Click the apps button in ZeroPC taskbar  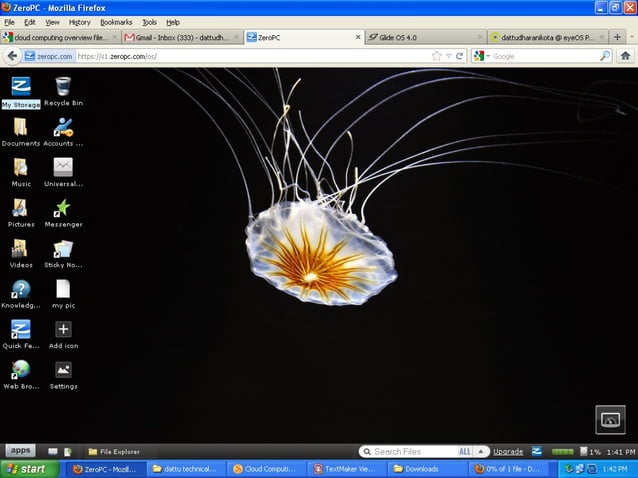(21, 451)
